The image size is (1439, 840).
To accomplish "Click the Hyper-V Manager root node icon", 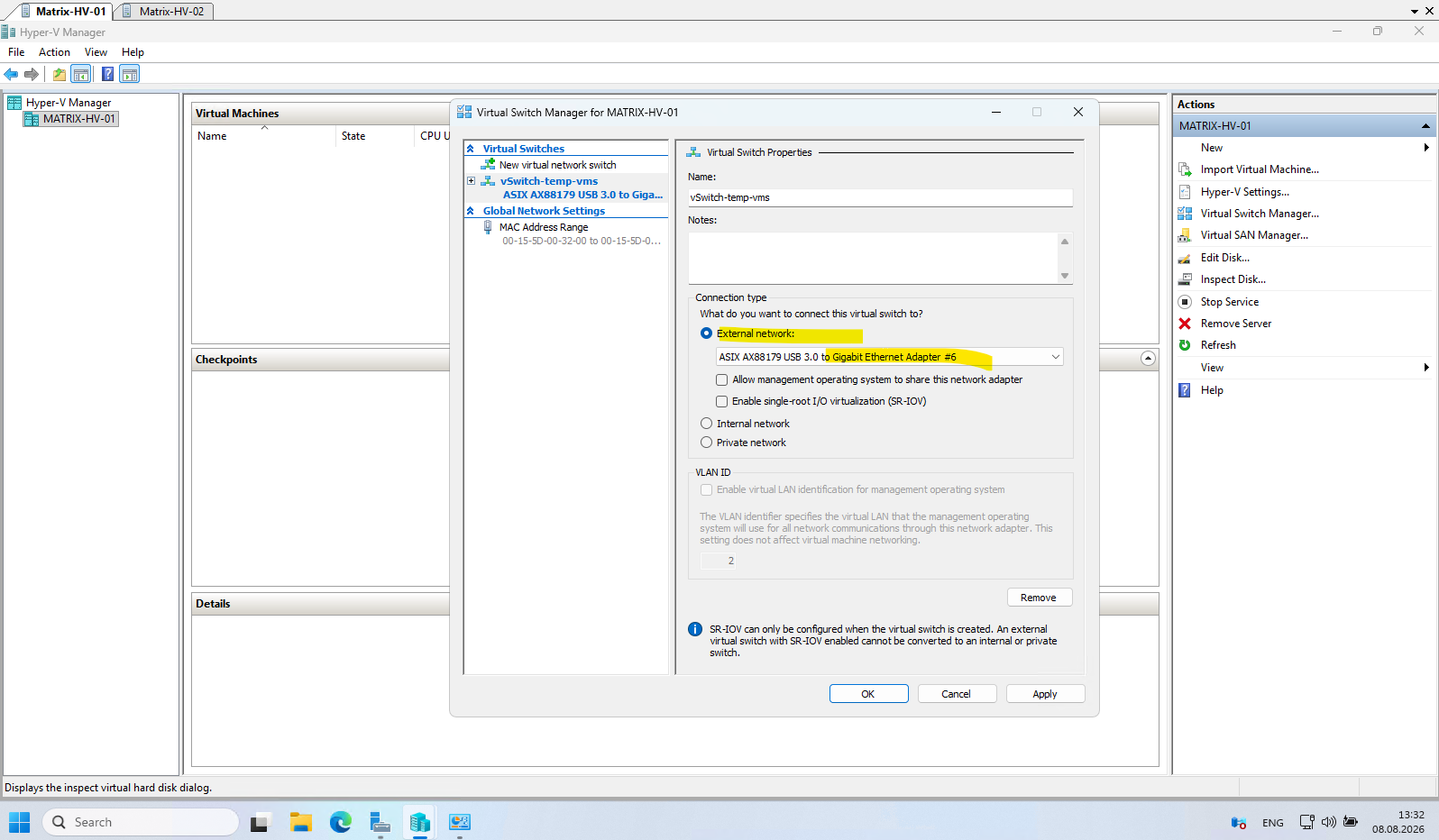I will point(14,103).
